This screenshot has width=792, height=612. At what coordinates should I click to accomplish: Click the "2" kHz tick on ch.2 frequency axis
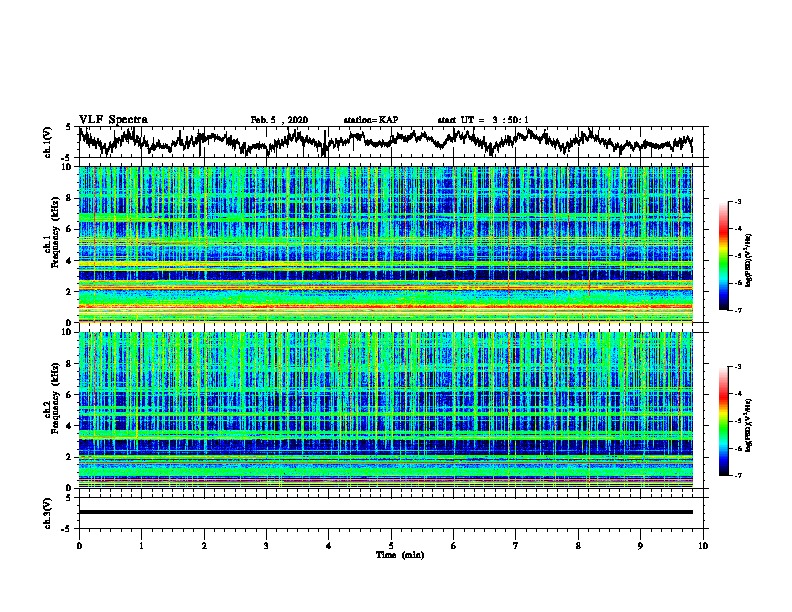(69, 456)
